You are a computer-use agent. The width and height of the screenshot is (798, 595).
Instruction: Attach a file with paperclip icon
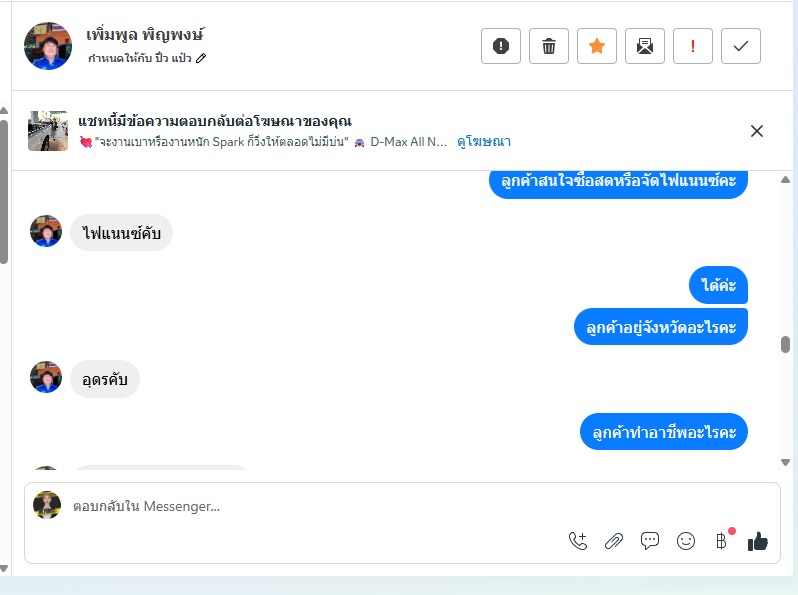point(614,541)
